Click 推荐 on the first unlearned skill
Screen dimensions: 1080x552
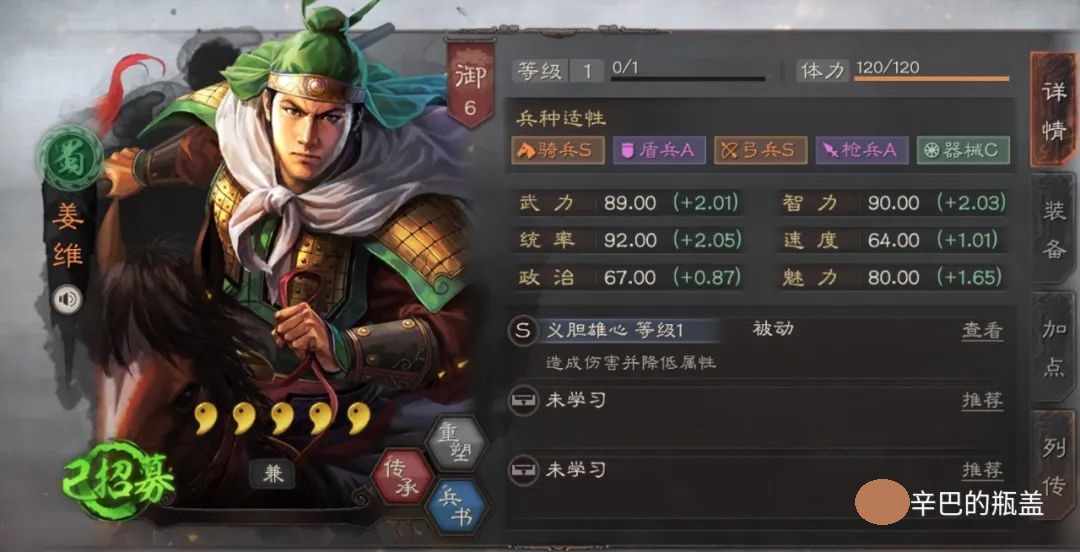click(982, 400)
